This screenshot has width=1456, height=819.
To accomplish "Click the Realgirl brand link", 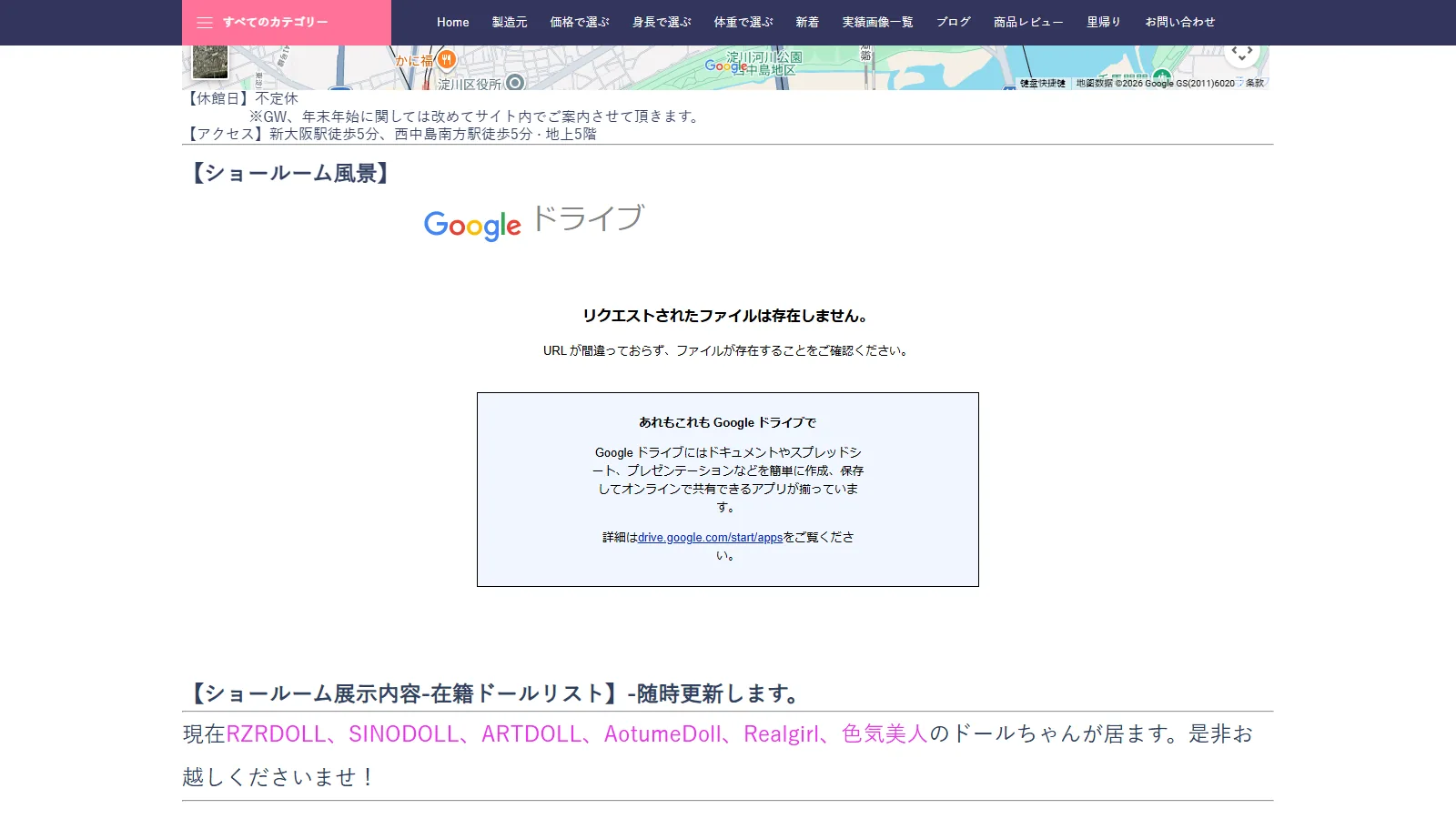I will point(781,733).
